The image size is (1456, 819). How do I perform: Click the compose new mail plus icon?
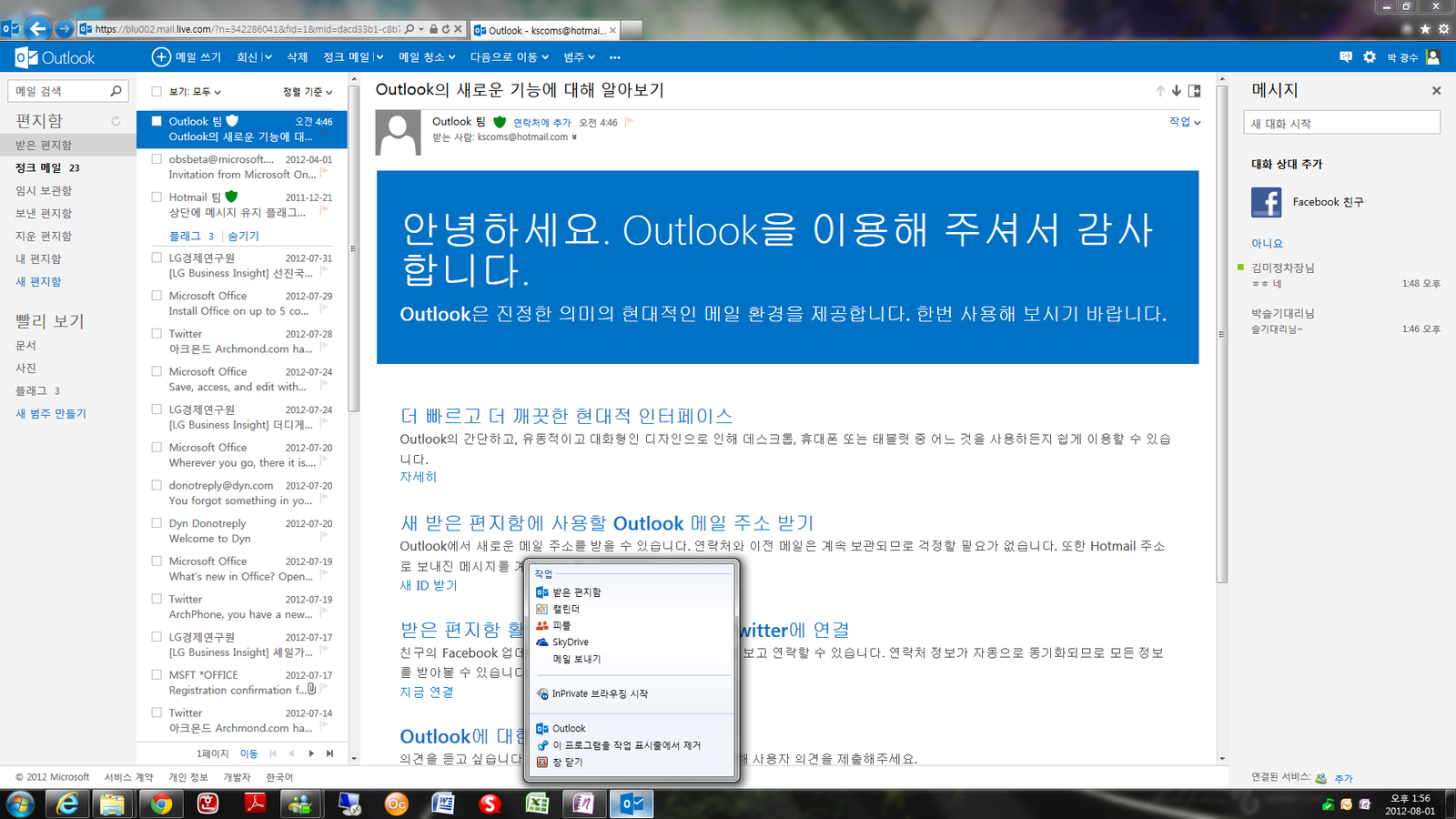(x=161, y=57)
